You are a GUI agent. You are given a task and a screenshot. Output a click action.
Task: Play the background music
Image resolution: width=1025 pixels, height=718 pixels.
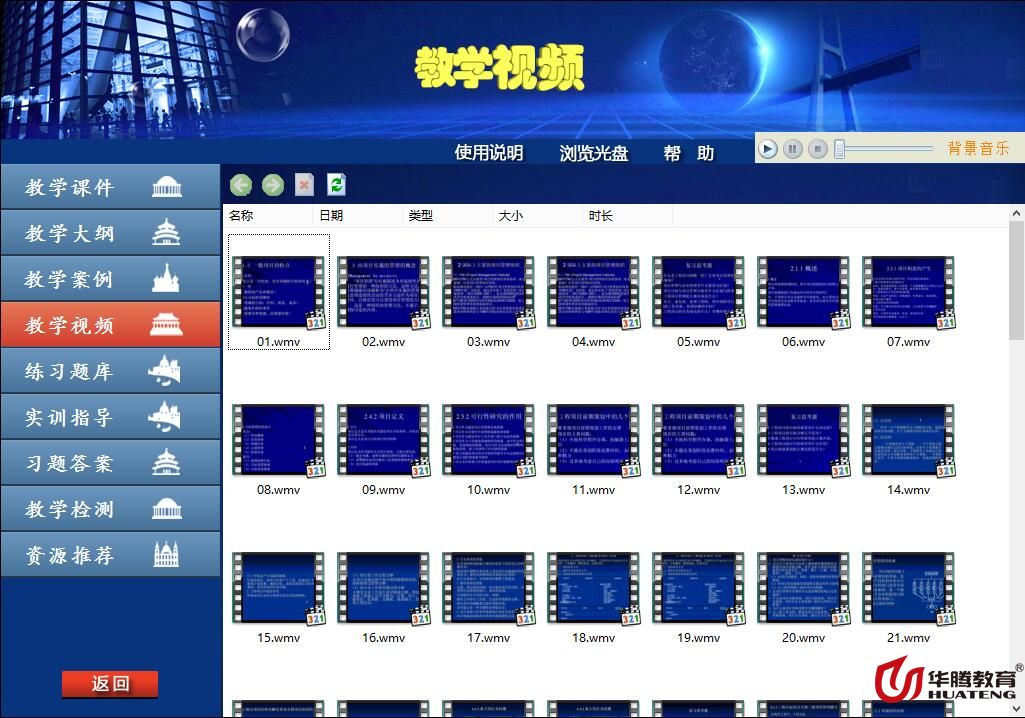tap(767, 149)
